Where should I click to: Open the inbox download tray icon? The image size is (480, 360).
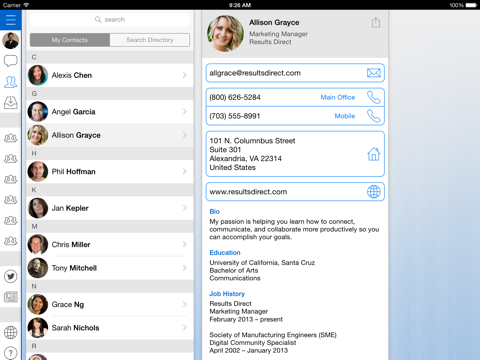click(x=11, y=102)
